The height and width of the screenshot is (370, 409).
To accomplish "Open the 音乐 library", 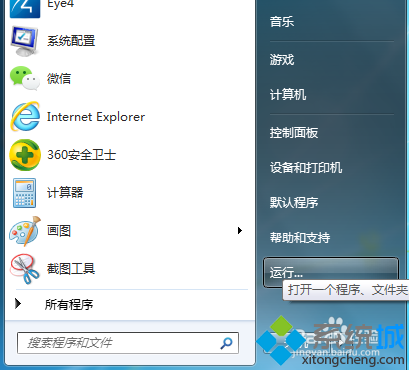I will pos(282,22).
